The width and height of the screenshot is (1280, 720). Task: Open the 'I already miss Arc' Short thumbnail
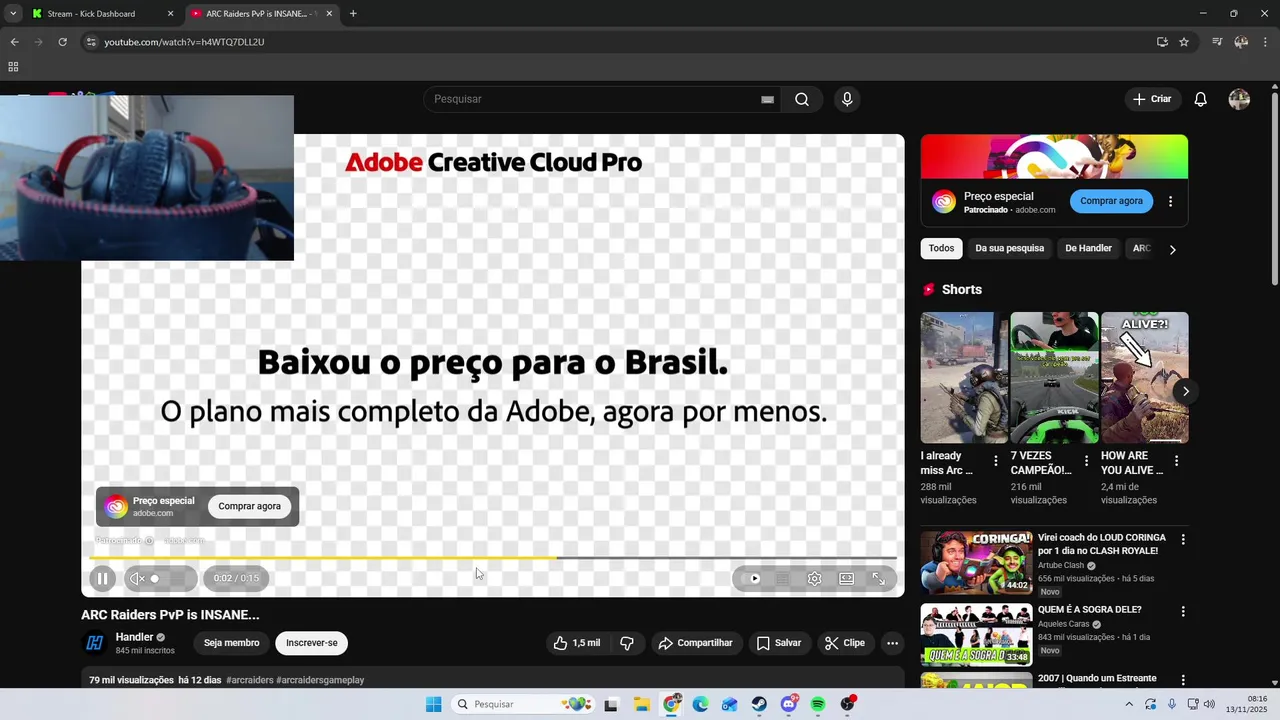(x=964, y=377)
